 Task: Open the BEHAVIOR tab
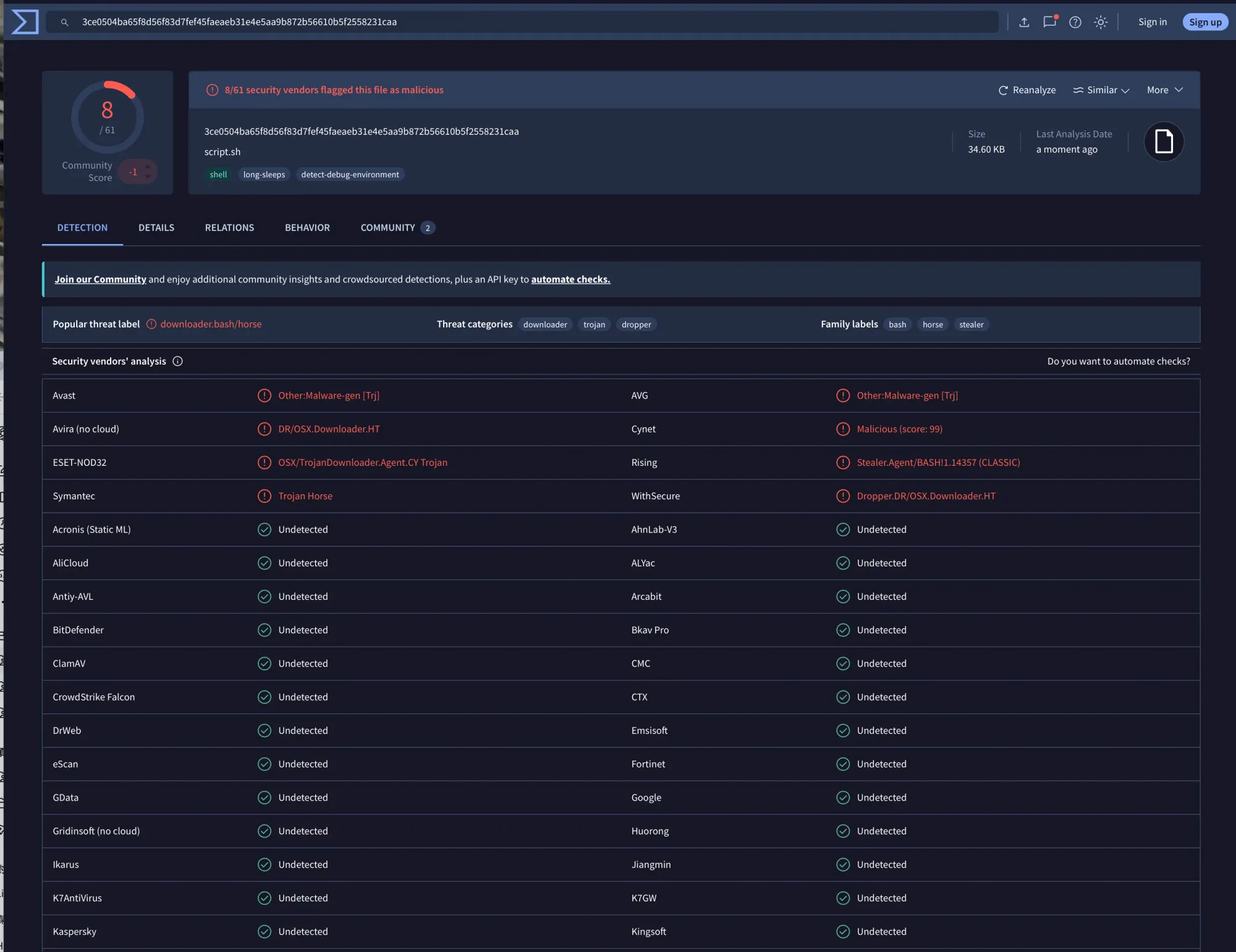point(307,228)
